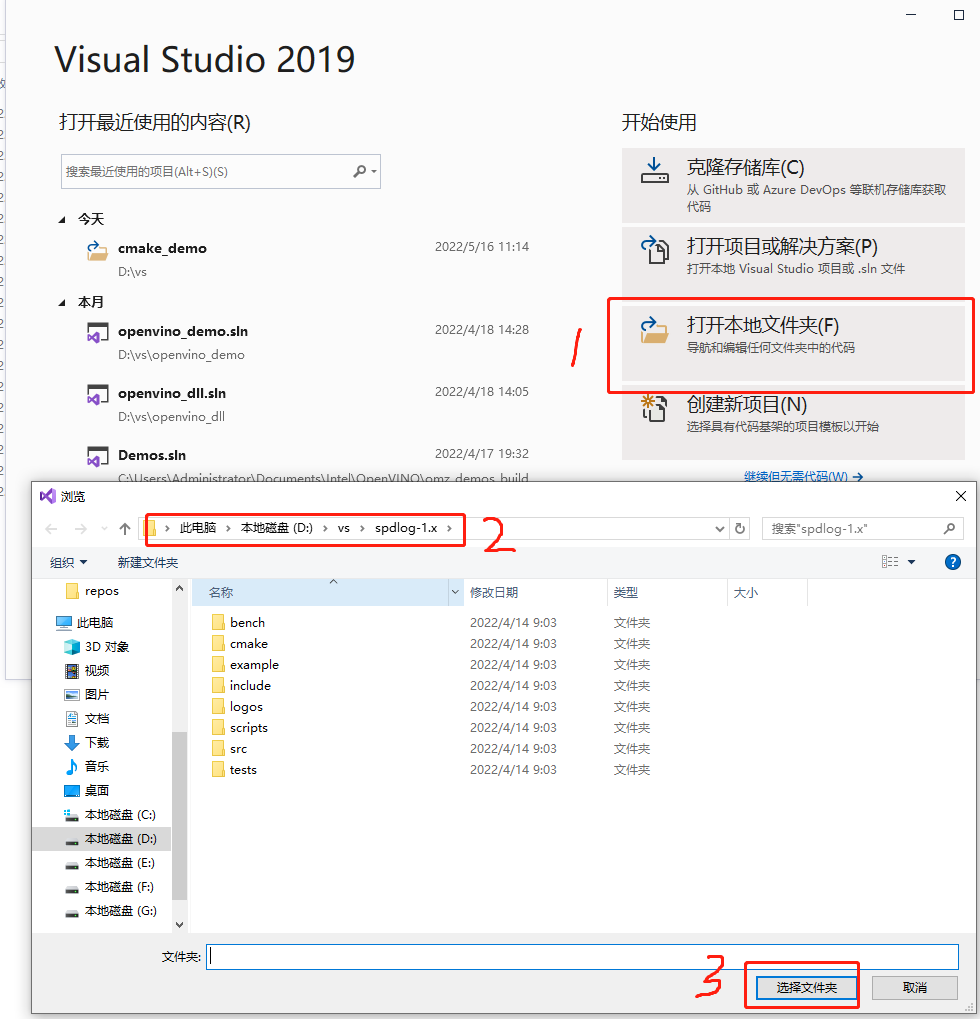
Task: Click the 本地磁盘 (D:) breadcrumb segment
Action: click(x=277, y=528)
